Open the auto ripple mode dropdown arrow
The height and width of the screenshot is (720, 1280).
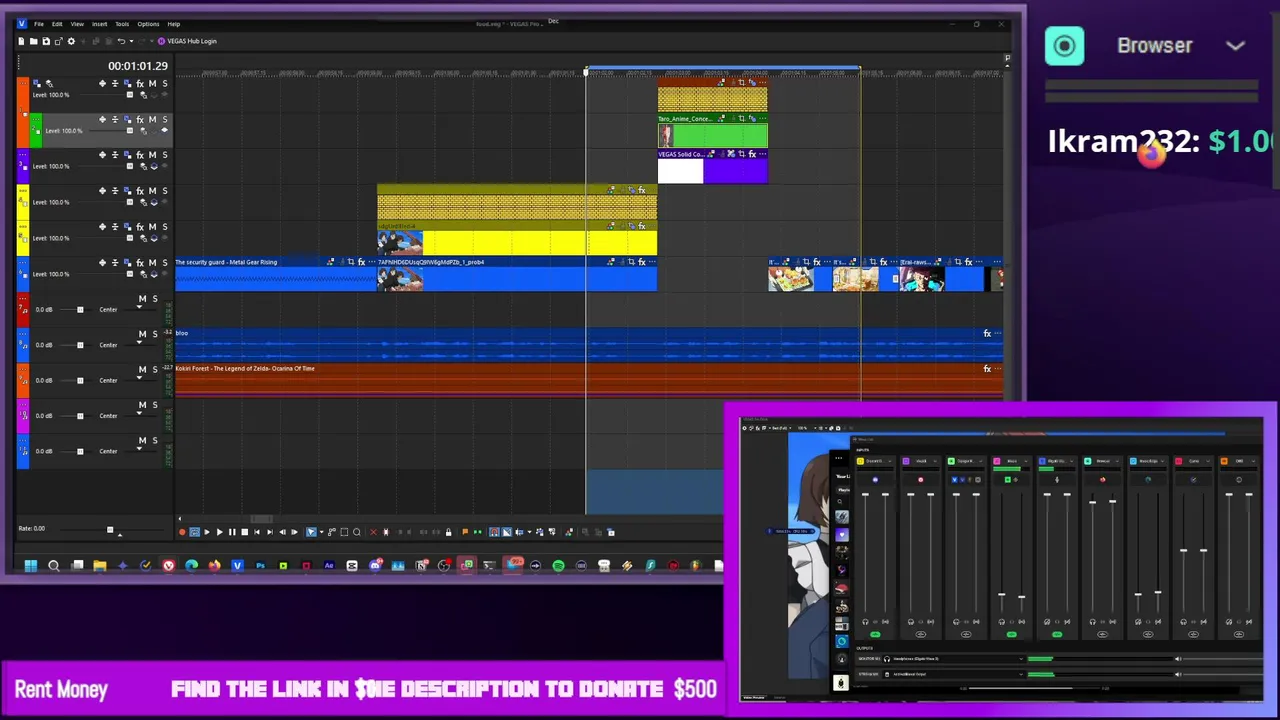tap(529, 532)
